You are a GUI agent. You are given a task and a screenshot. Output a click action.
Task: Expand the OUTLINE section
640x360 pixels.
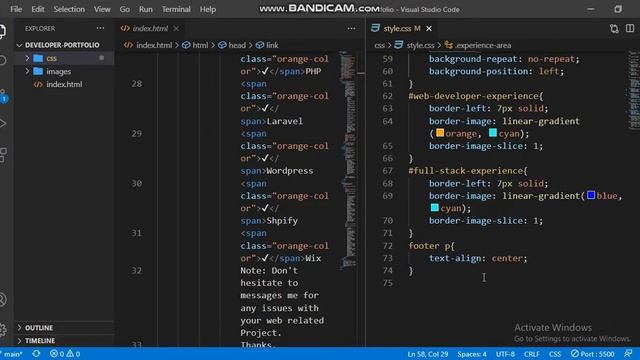point(39,328)
